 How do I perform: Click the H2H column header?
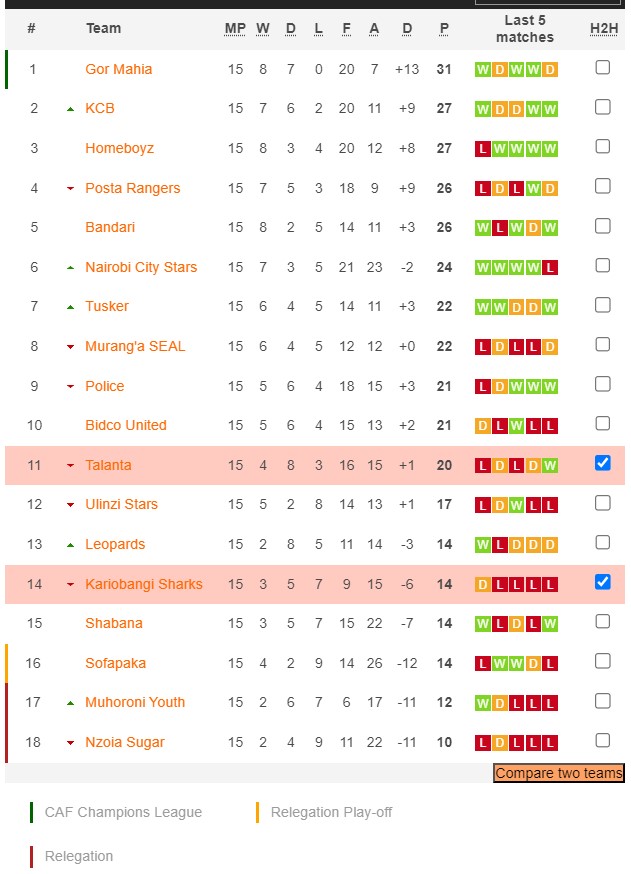pyautogui.click(x=603, y=29)
